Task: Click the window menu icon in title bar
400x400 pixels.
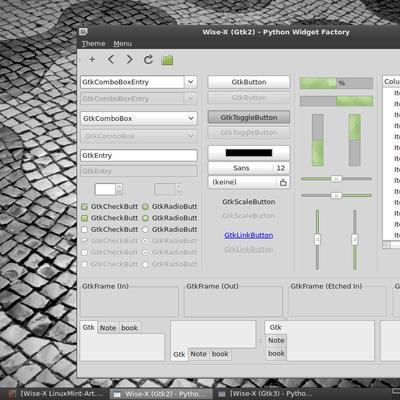Action: pos(83,32)
